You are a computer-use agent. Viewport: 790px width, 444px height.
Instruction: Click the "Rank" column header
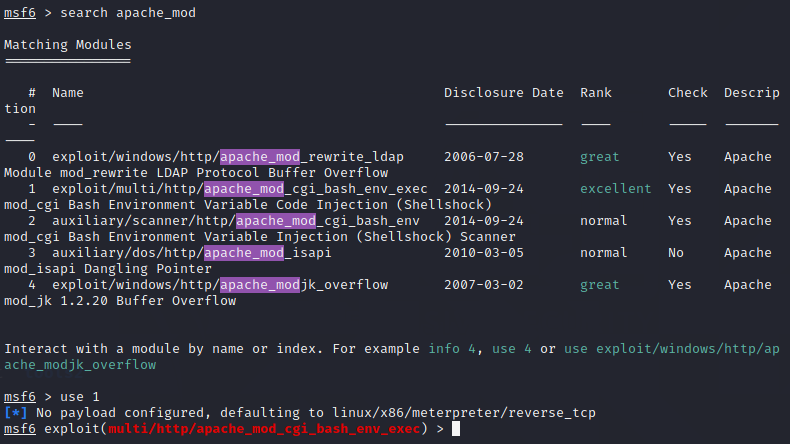pos(596,93)
